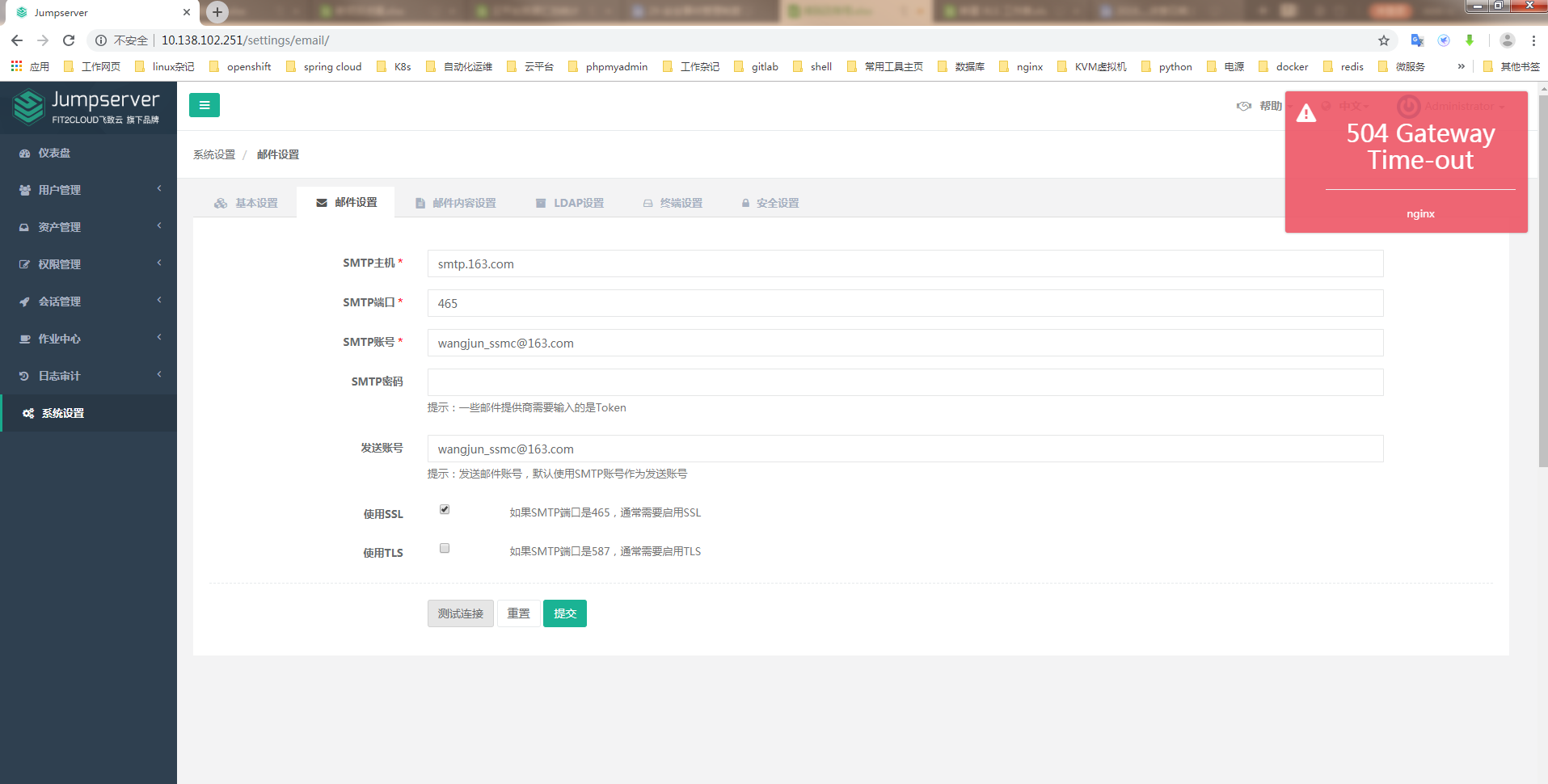This screenshot has width=1548, height=784.
Task: Open the 帮助 link in header
Action: [1259, 106]
